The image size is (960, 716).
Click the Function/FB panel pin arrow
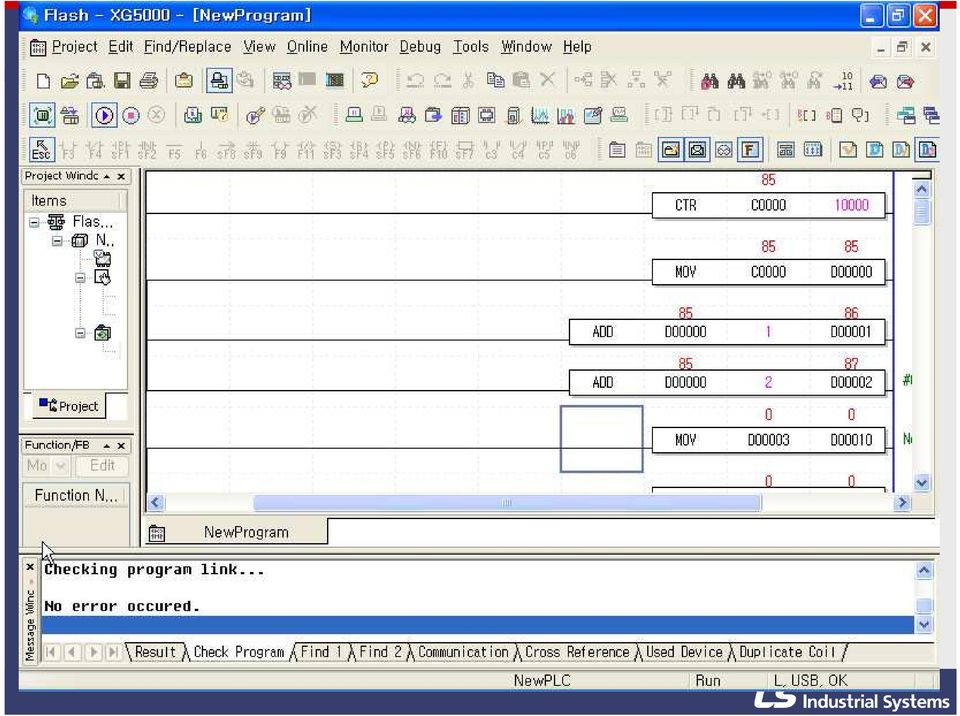click(x=107, y=446)
